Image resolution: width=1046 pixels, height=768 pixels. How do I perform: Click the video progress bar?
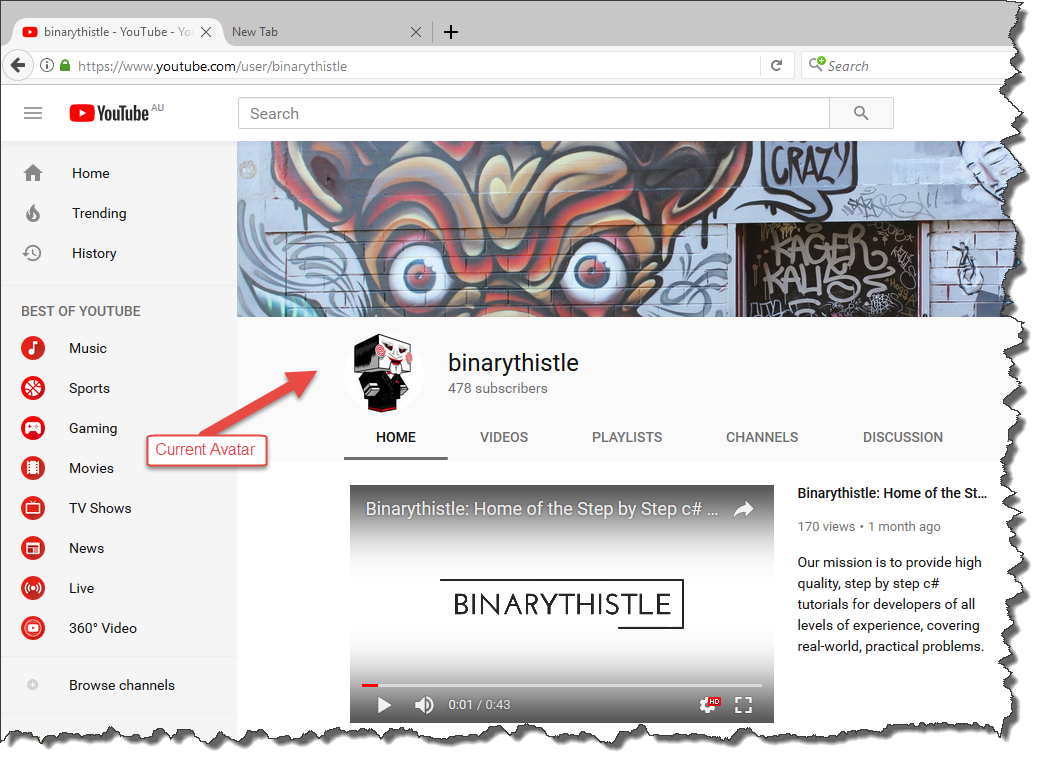pyautogui.click(x=561, y=685)
